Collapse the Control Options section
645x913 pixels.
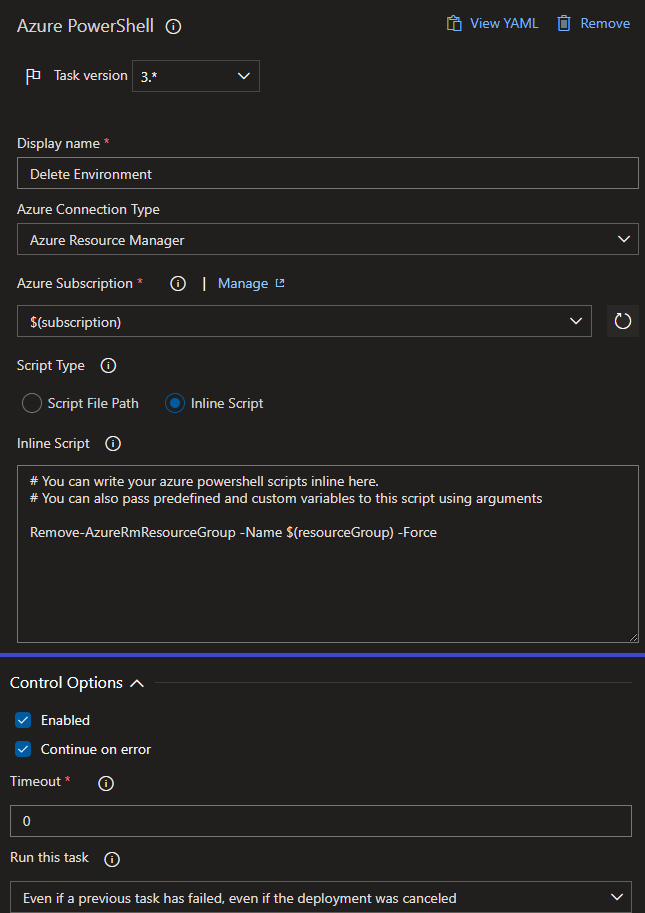(137, 683)
